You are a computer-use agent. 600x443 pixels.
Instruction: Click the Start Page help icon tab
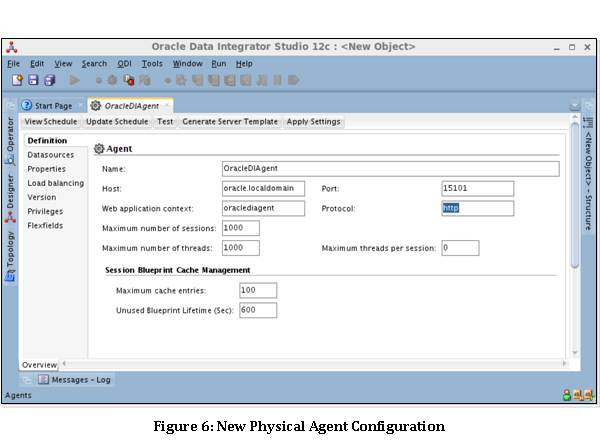(x=27, y=105)
